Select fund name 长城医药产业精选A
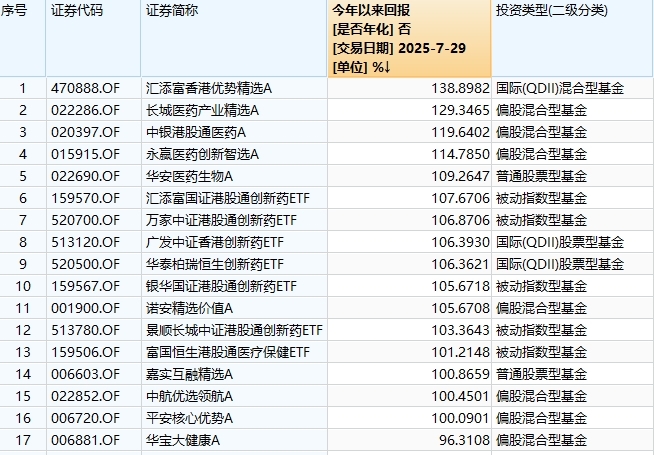 coord(202,111)
